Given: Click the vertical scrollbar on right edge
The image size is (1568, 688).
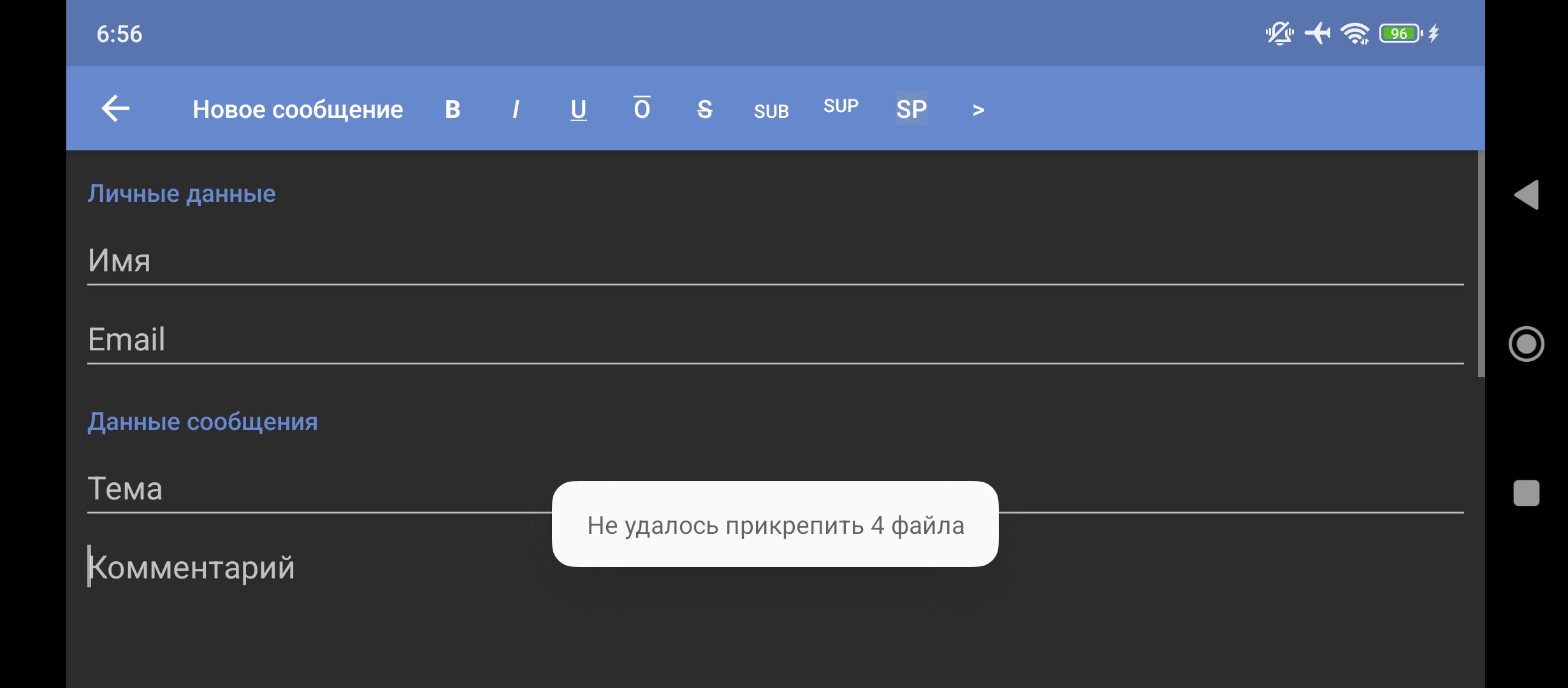Looking at the screenshot, I should pyautogui.click(x=1481, y=264).
